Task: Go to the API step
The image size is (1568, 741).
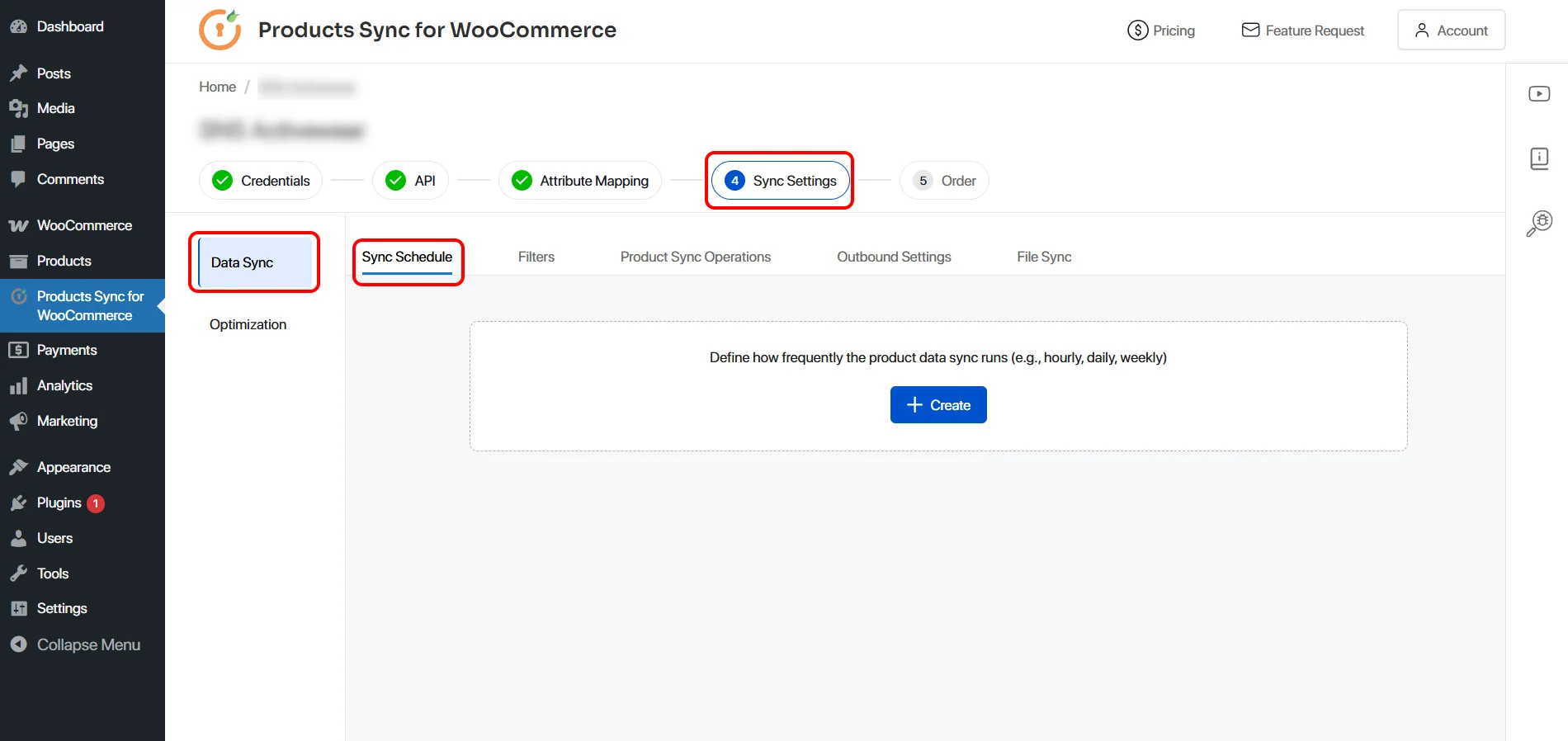Action: tap(410, 181)
